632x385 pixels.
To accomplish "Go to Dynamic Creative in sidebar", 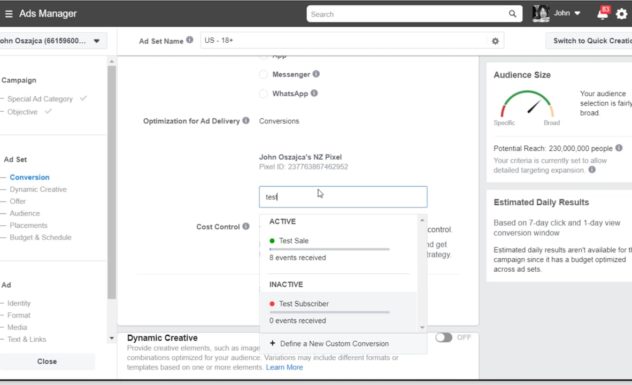I will [38, 189].
